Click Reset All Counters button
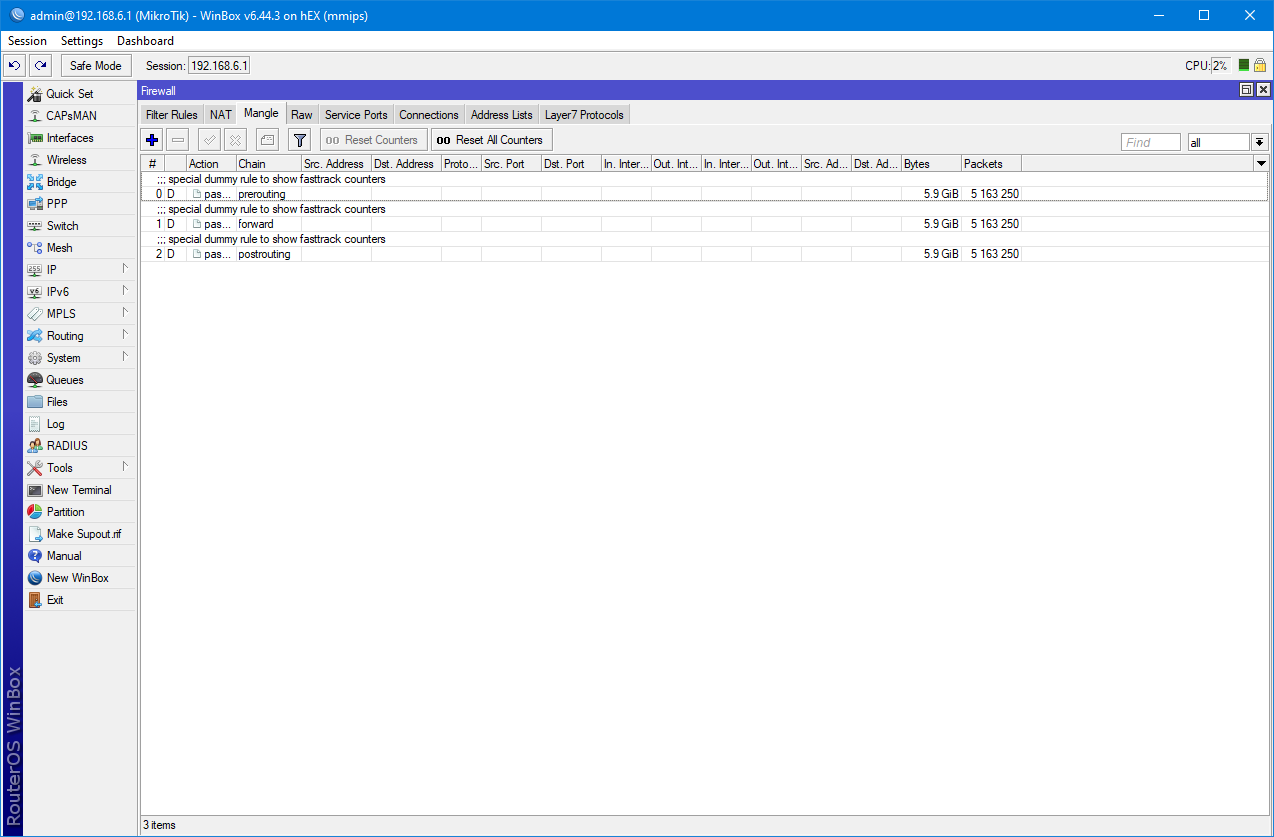Screen dimensions: 1274x837 click(491, 140)
